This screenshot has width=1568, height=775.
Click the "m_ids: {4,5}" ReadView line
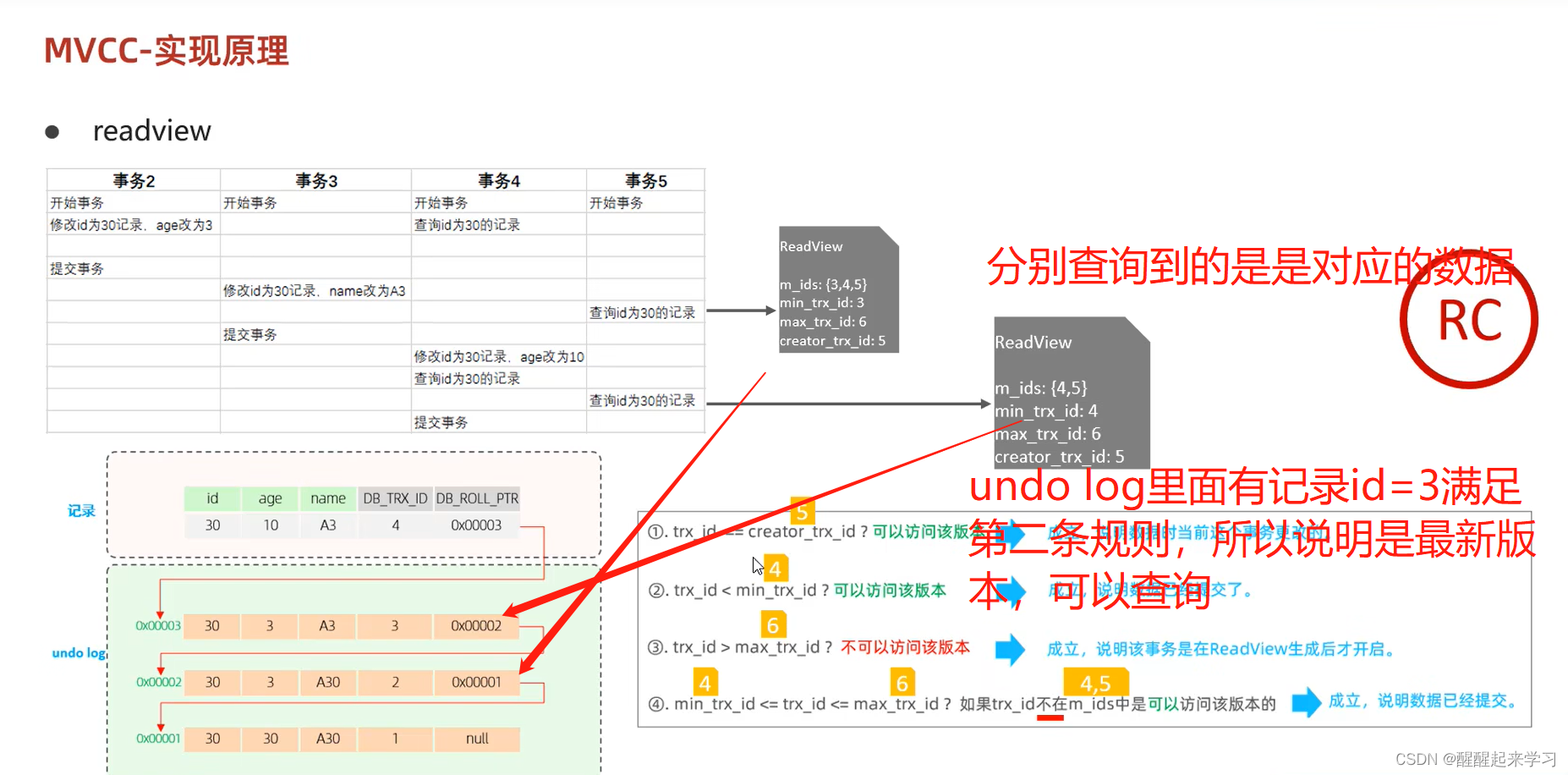click(x=1041, y=388)
